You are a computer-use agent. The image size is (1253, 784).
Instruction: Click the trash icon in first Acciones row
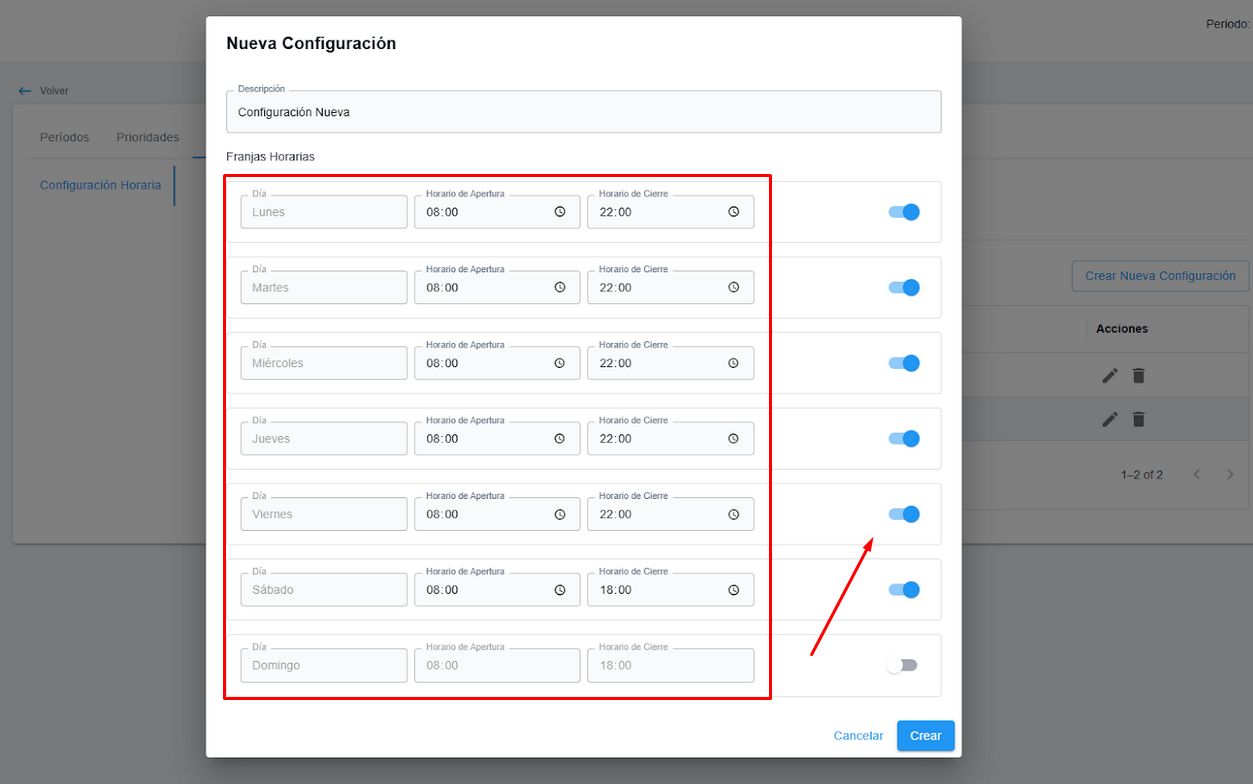tap(1138, 376)
